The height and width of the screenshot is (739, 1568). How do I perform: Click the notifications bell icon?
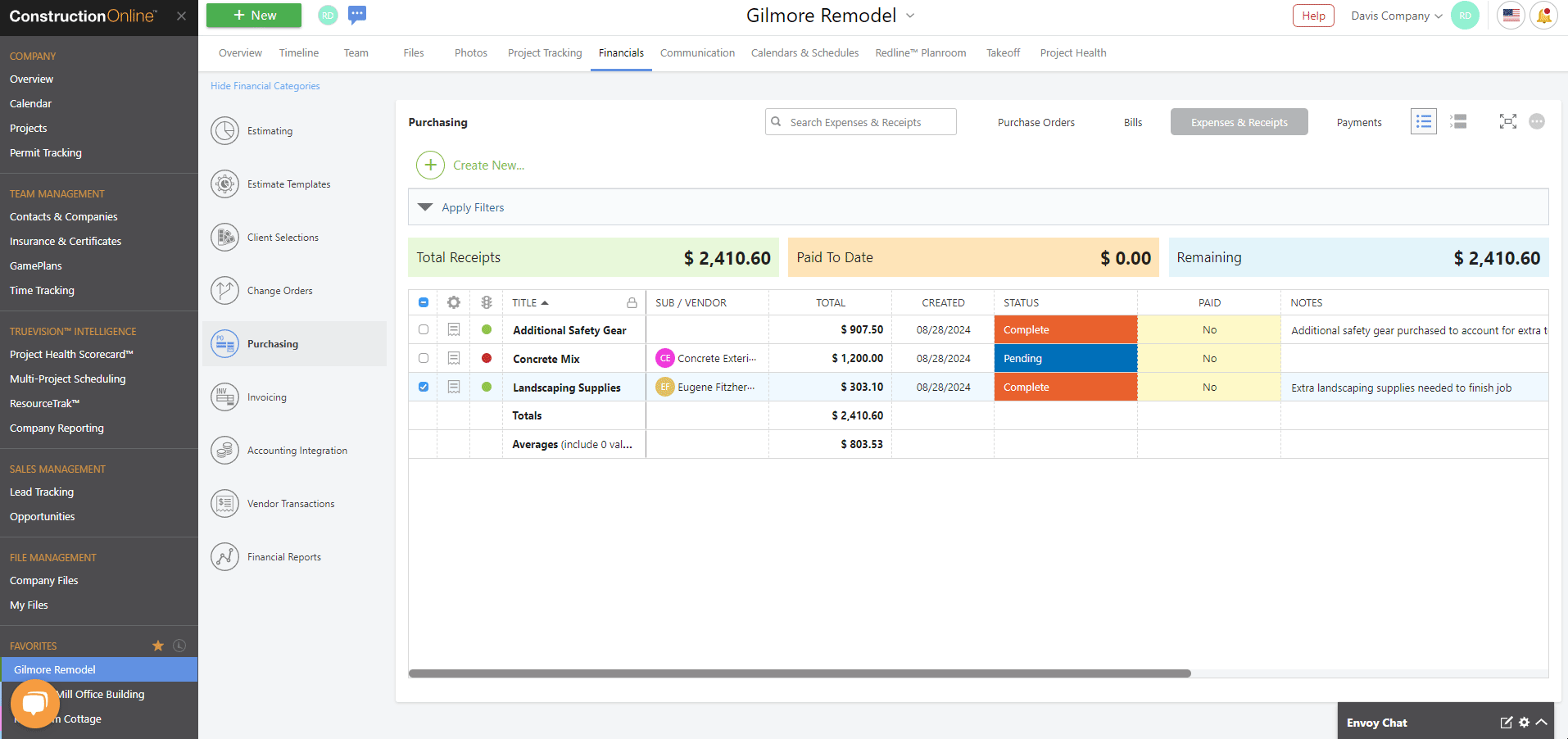[1543, 16]
